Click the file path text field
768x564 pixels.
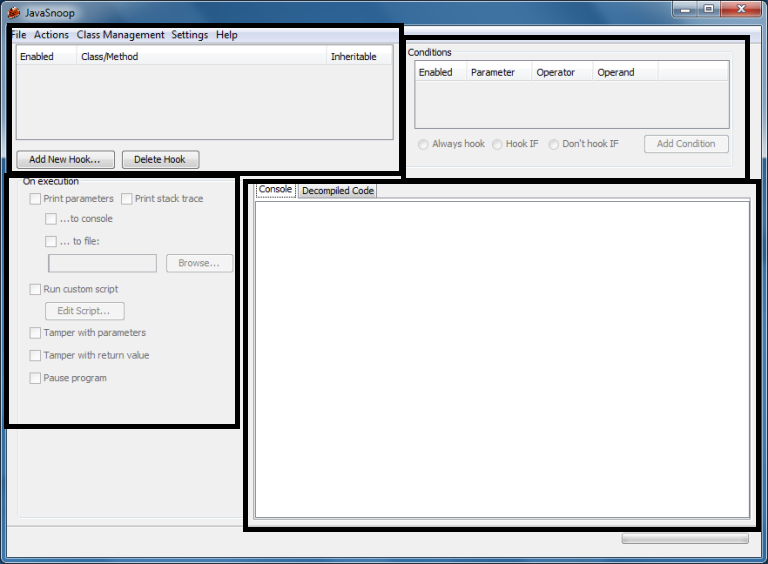[102, 263]
